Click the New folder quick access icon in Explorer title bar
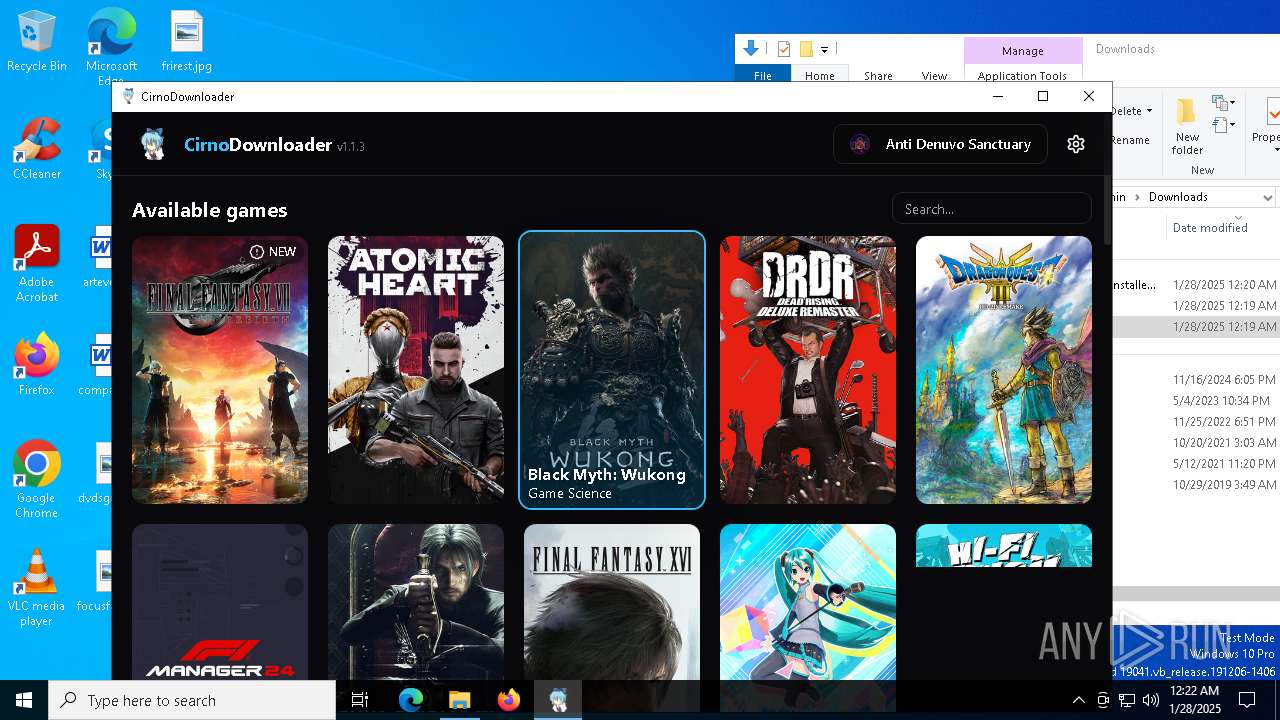Image resolution: width=1280 pixels, height=720 pixels. point(806,49)
